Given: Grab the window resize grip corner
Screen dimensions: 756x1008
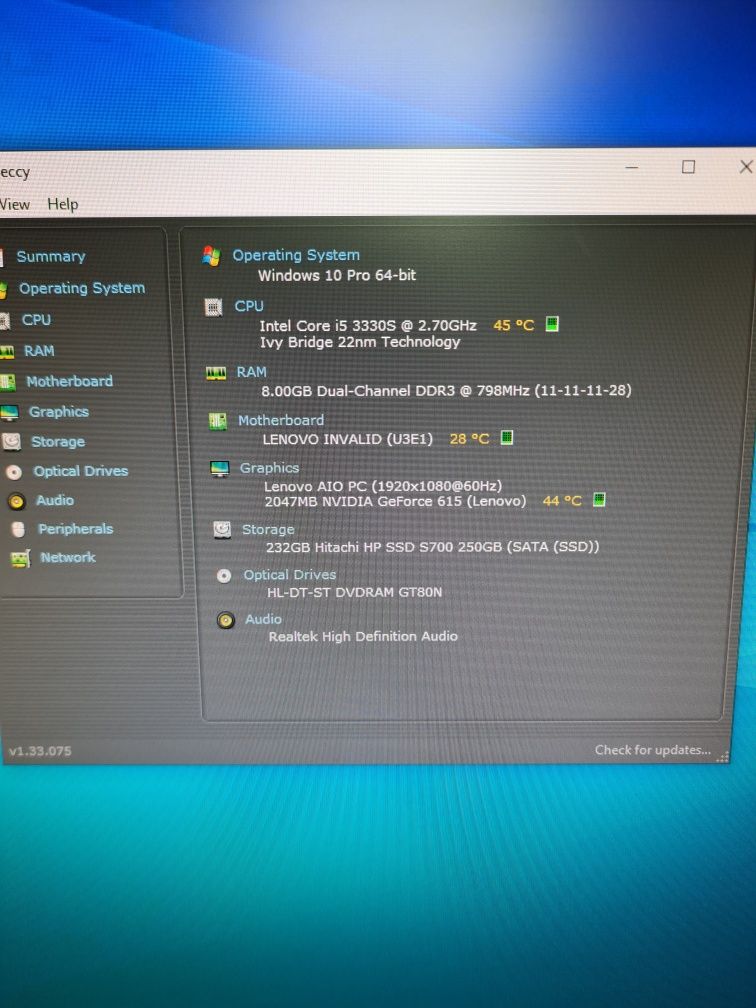Looking at the screenshot, I should tap(723, 757).
